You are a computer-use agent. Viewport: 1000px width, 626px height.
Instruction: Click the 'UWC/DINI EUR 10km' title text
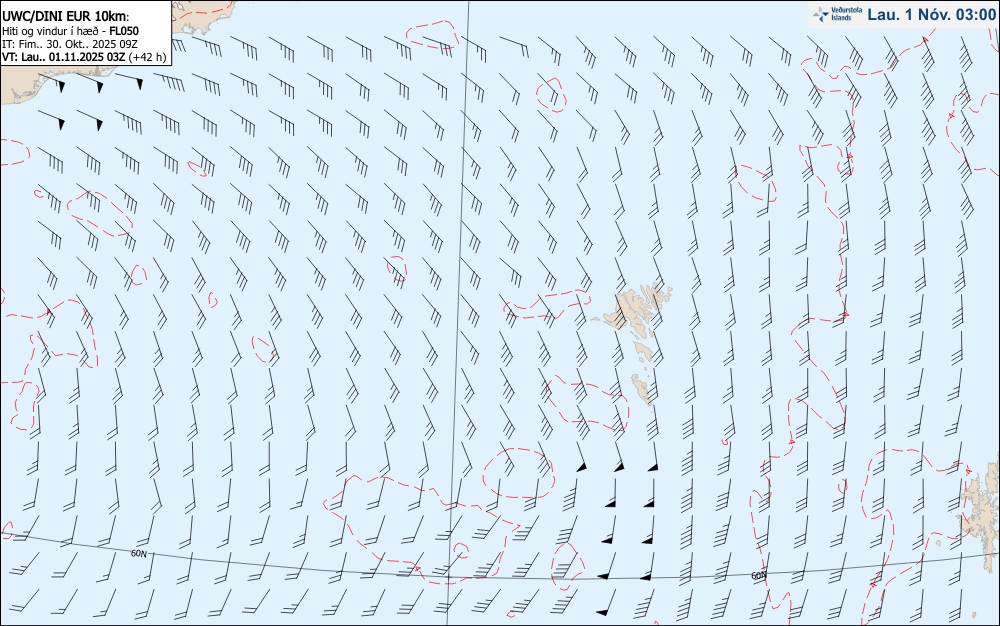(x=65, y=17)
